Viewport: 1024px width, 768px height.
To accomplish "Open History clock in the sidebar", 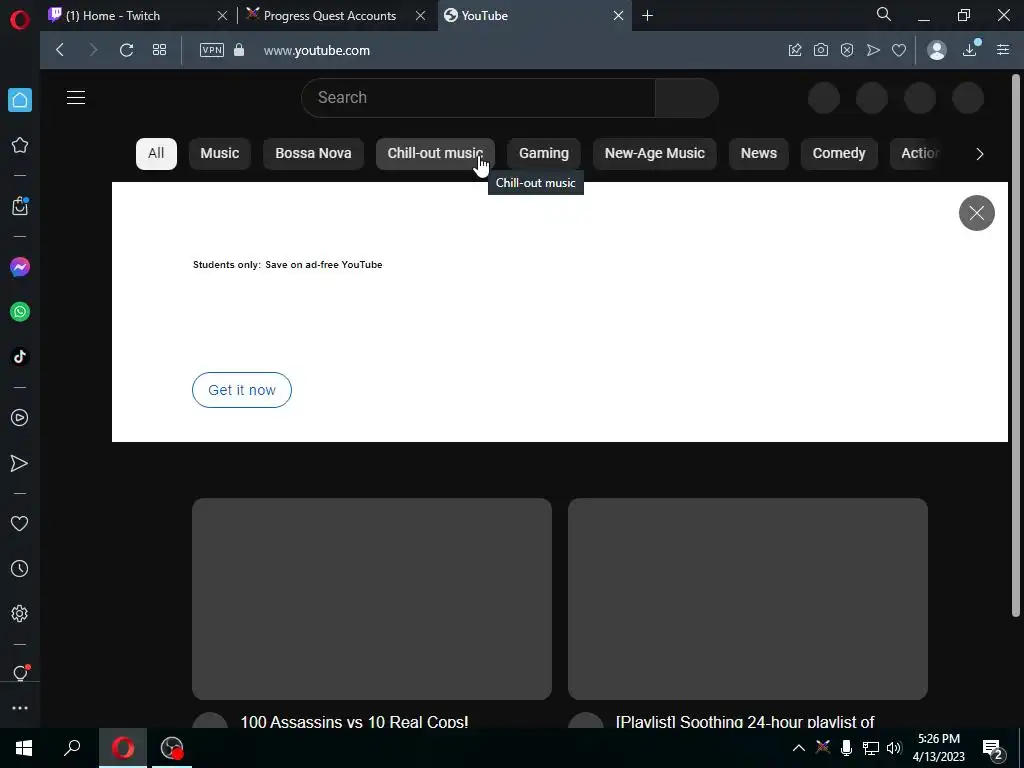I will point(20,569).
